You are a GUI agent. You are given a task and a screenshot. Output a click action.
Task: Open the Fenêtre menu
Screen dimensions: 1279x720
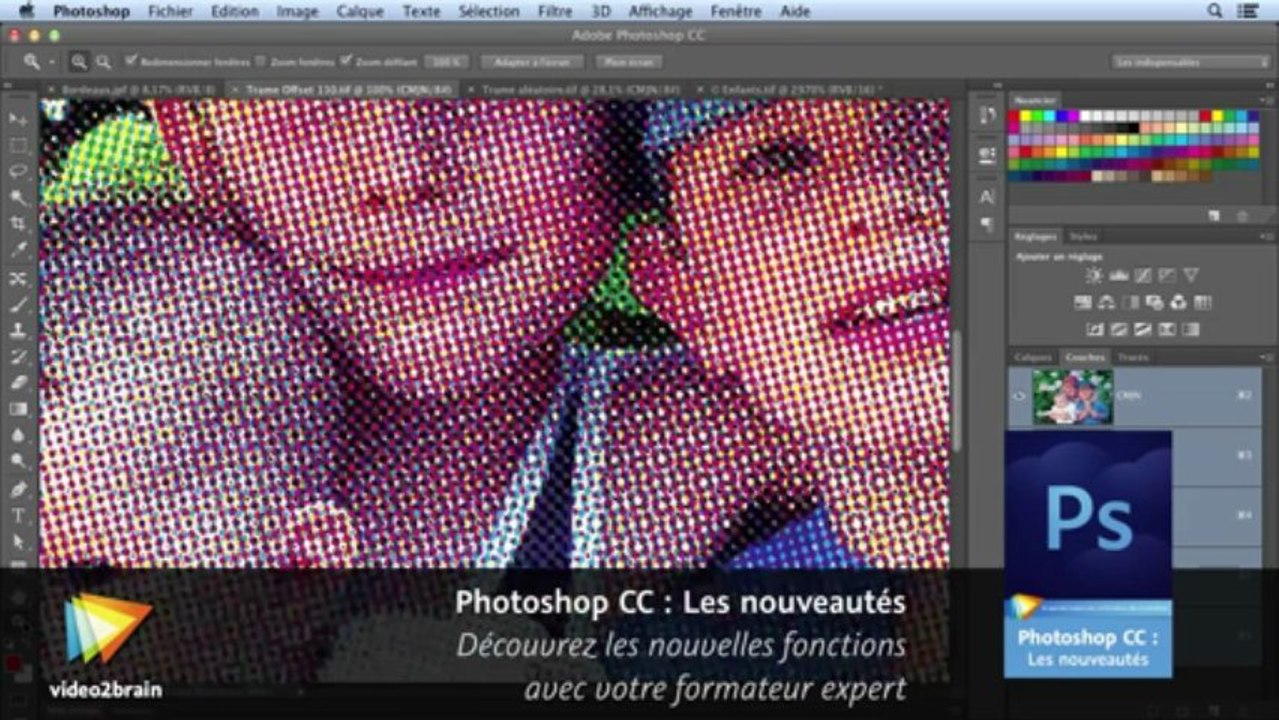click(735, 11)
